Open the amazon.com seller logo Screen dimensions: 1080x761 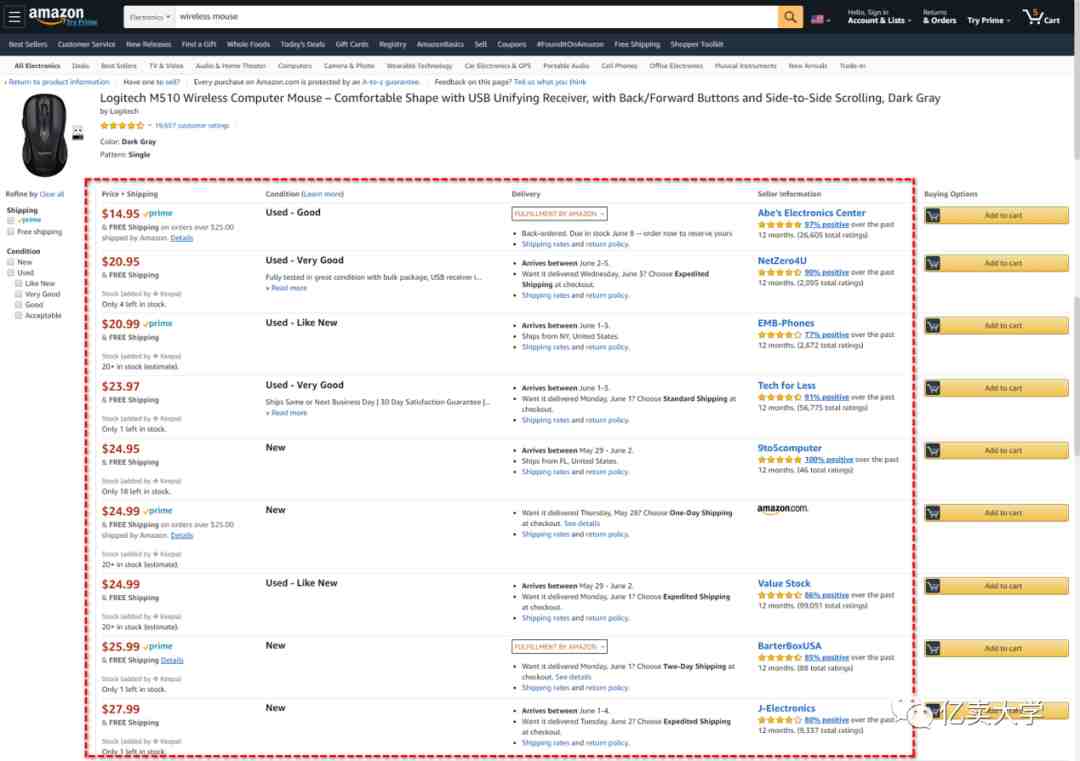click(782, 509)
